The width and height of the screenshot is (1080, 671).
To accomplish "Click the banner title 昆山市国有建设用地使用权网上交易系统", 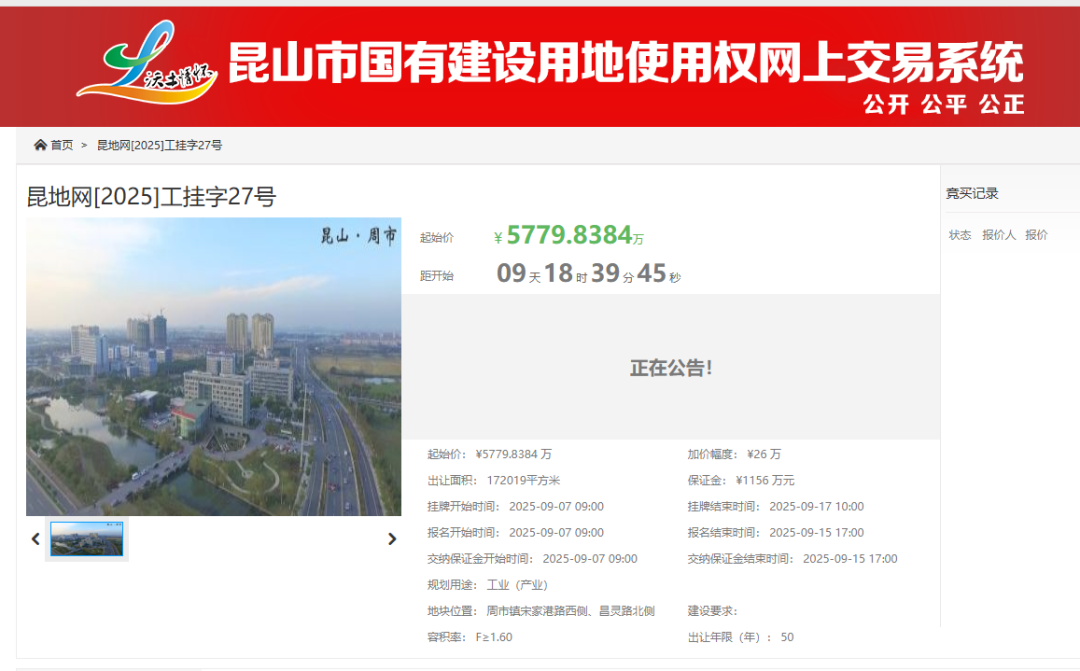I will tap(625, 63).
